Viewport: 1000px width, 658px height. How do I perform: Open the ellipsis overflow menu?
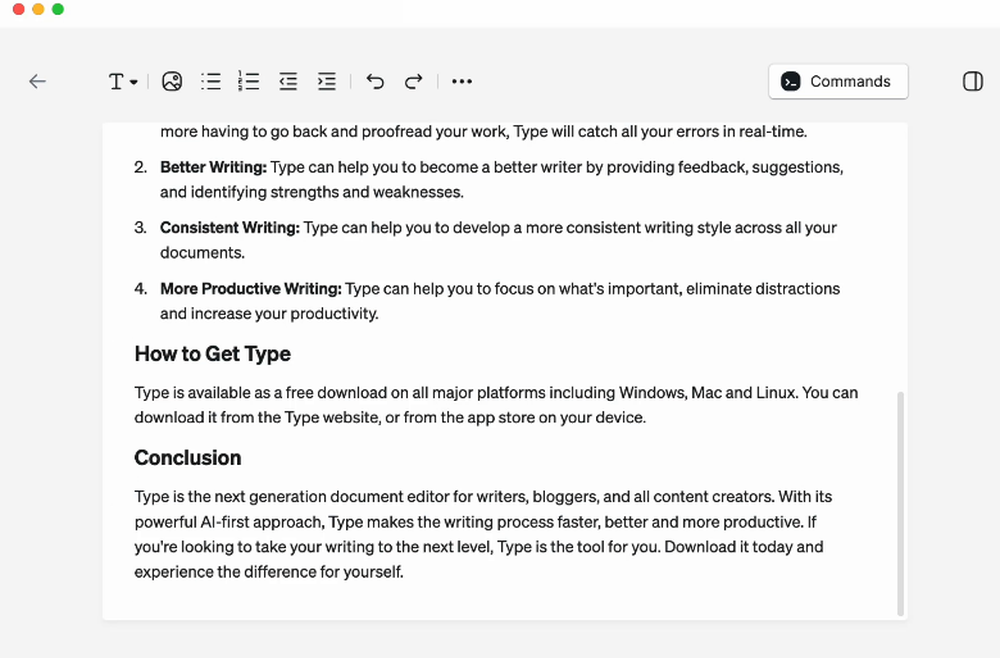coord(461,81)
